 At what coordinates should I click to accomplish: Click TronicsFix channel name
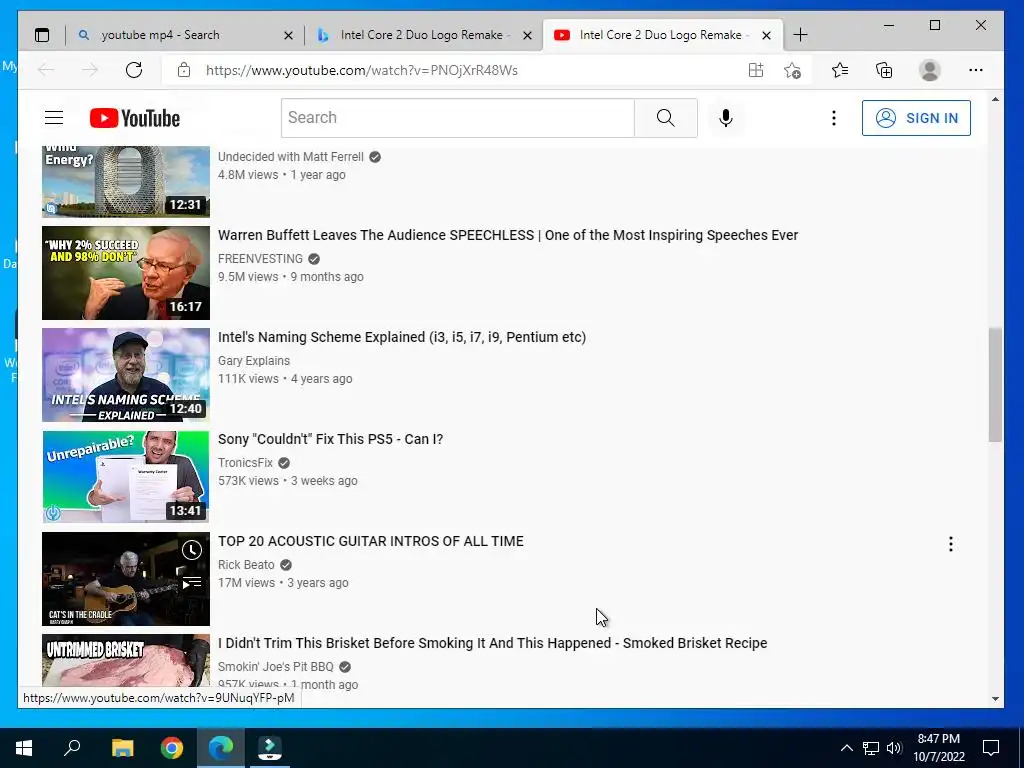[246, 462]
